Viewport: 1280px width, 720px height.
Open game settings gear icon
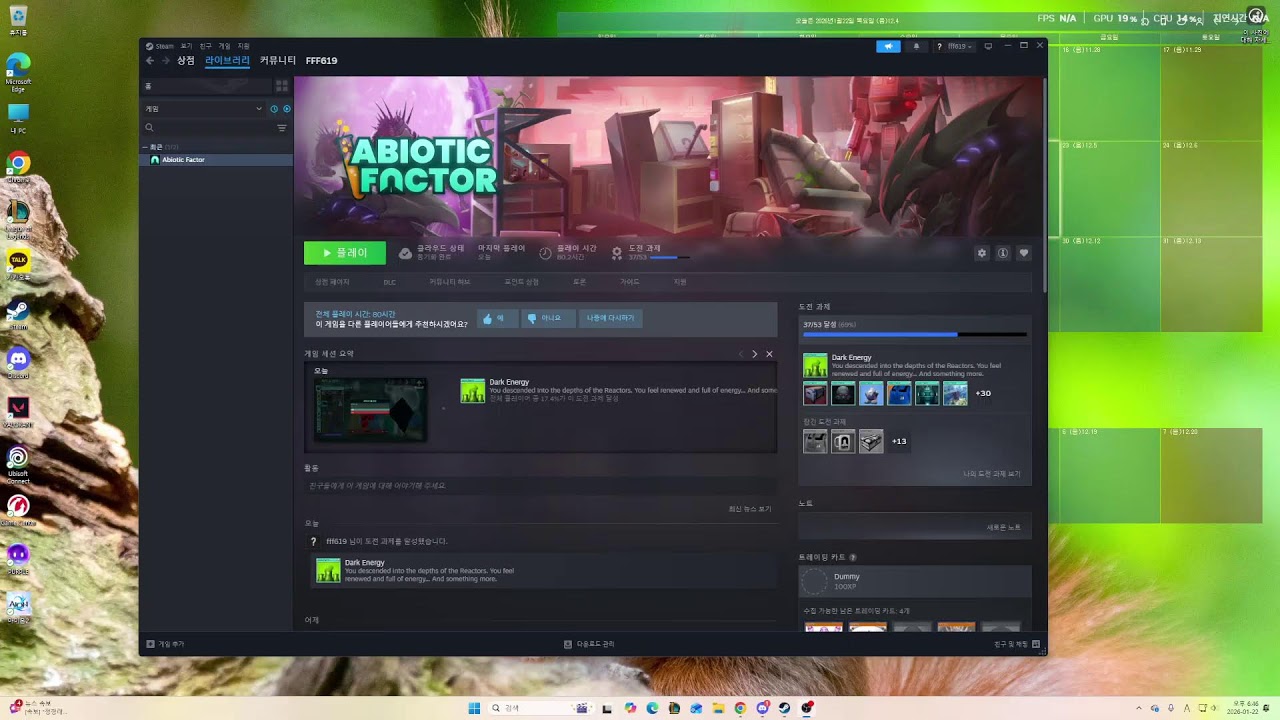[982, 253]
